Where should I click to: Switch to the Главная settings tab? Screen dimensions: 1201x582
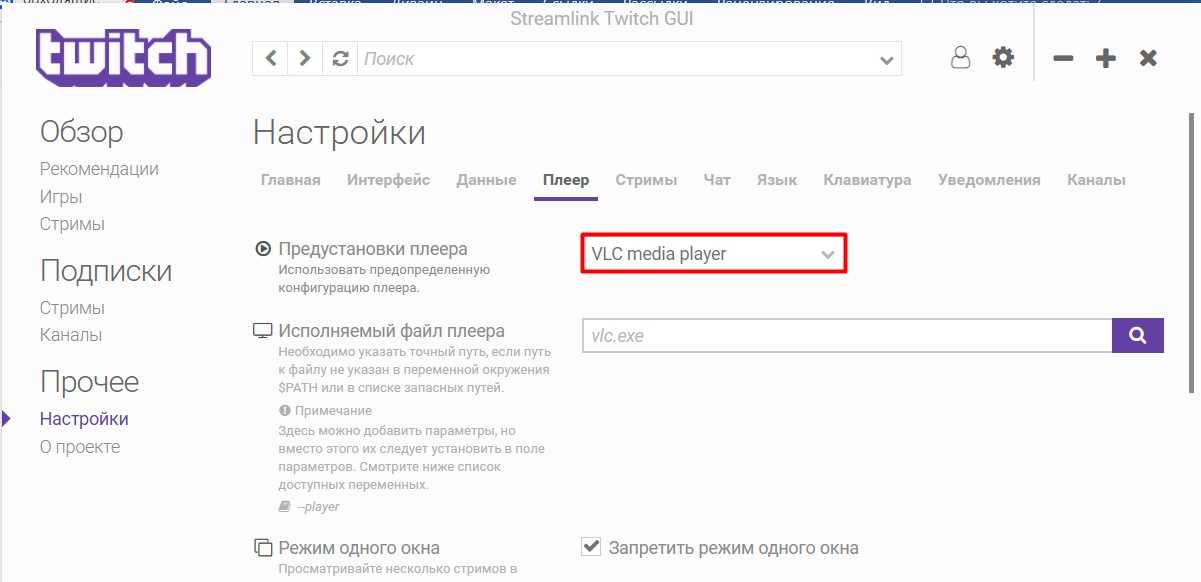click(x=291, y=180)
